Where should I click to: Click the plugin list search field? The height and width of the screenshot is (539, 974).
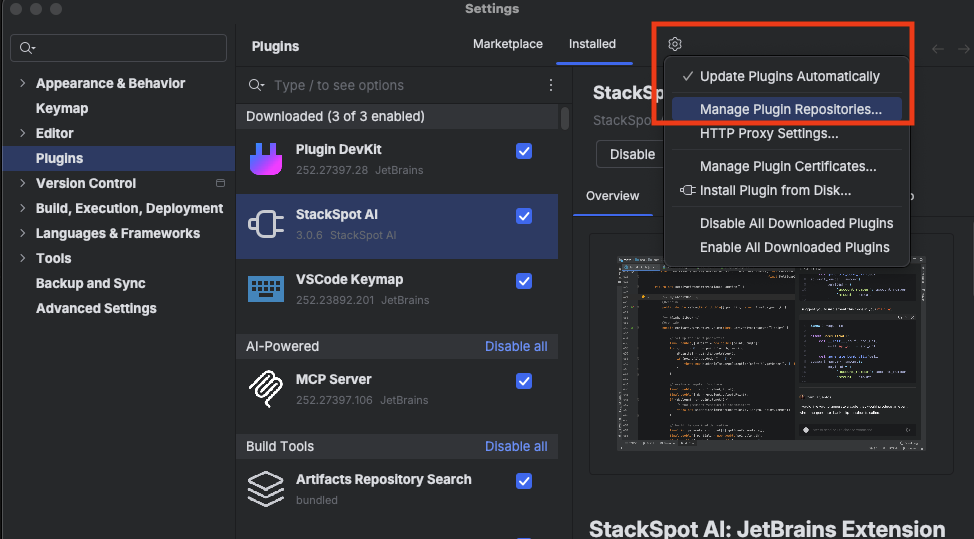(400, 86)
